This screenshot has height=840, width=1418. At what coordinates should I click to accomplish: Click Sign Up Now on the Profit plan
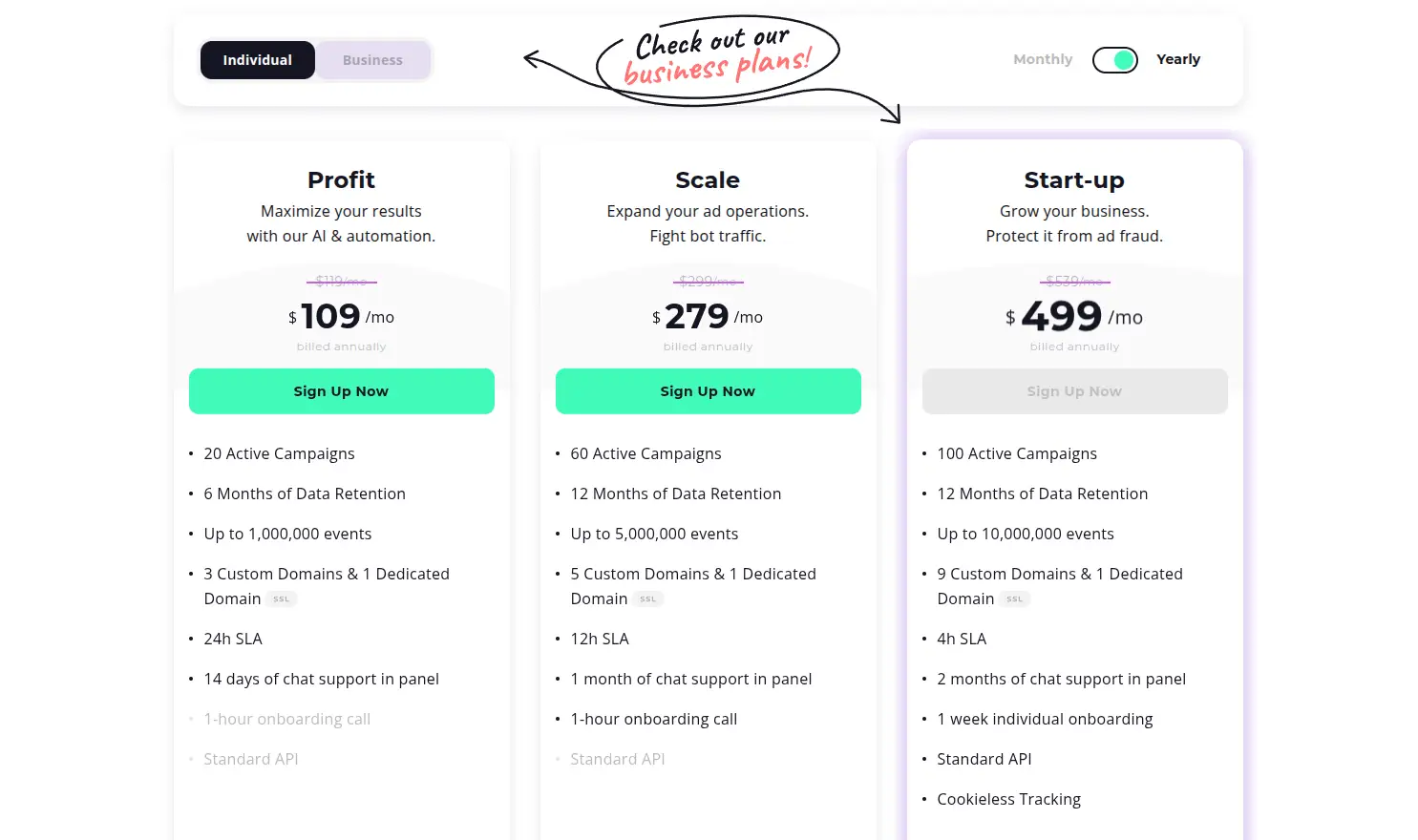341,390
